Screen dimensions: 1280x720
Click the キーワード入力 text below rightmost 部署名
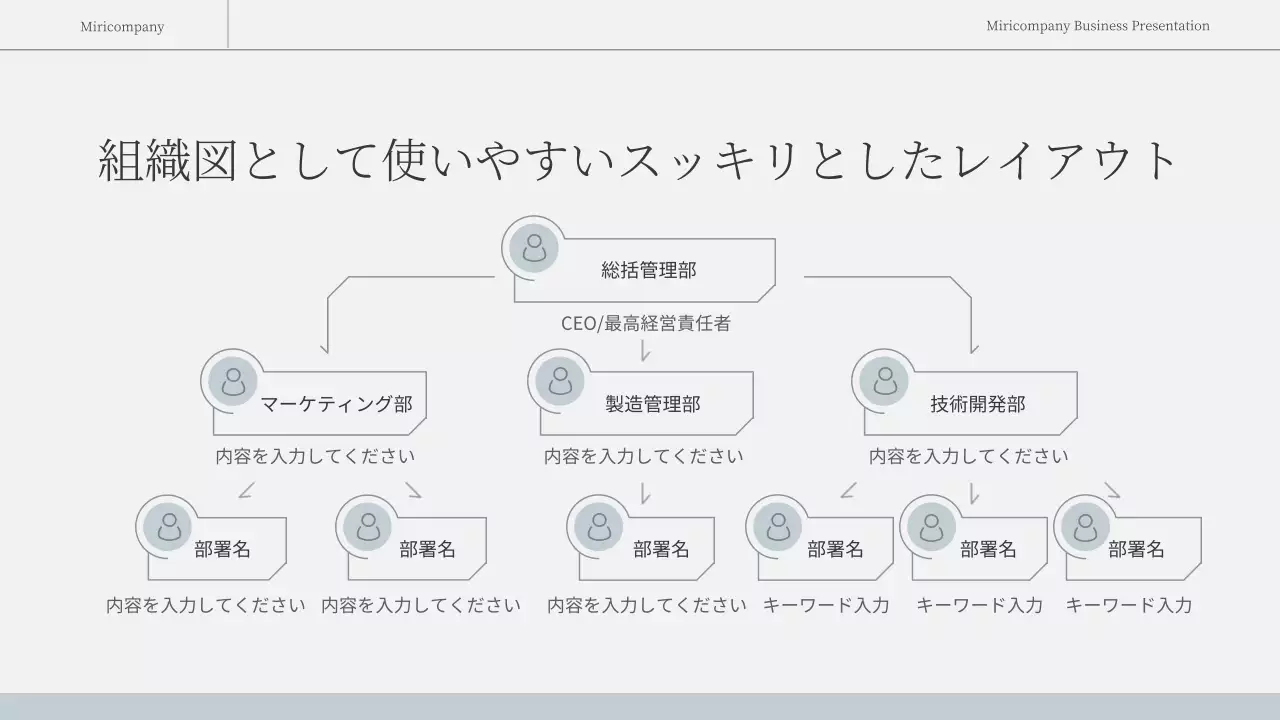1128,605
